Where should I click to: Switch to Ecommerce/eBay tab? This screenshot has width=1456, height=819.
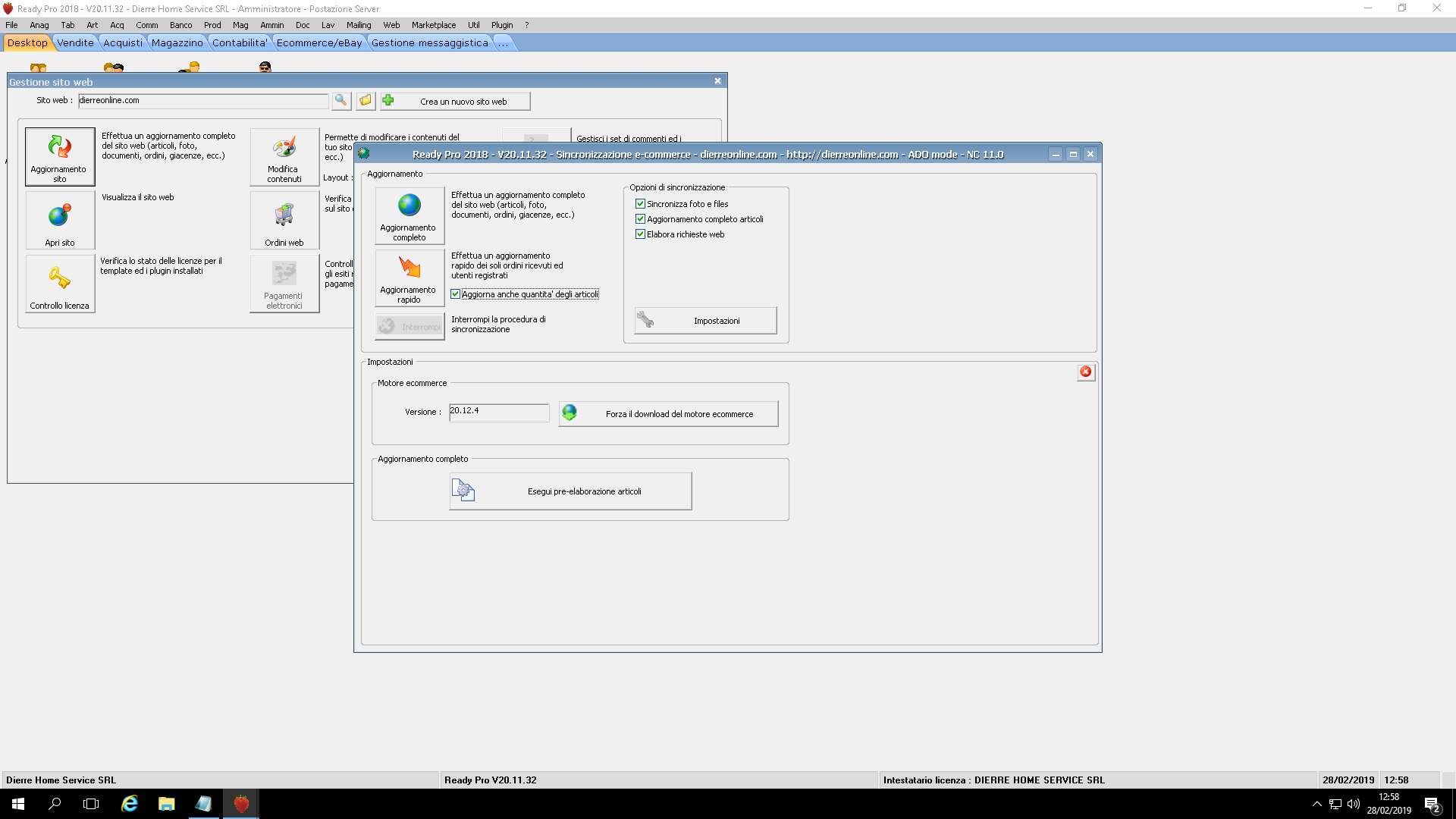coord(319,42)
